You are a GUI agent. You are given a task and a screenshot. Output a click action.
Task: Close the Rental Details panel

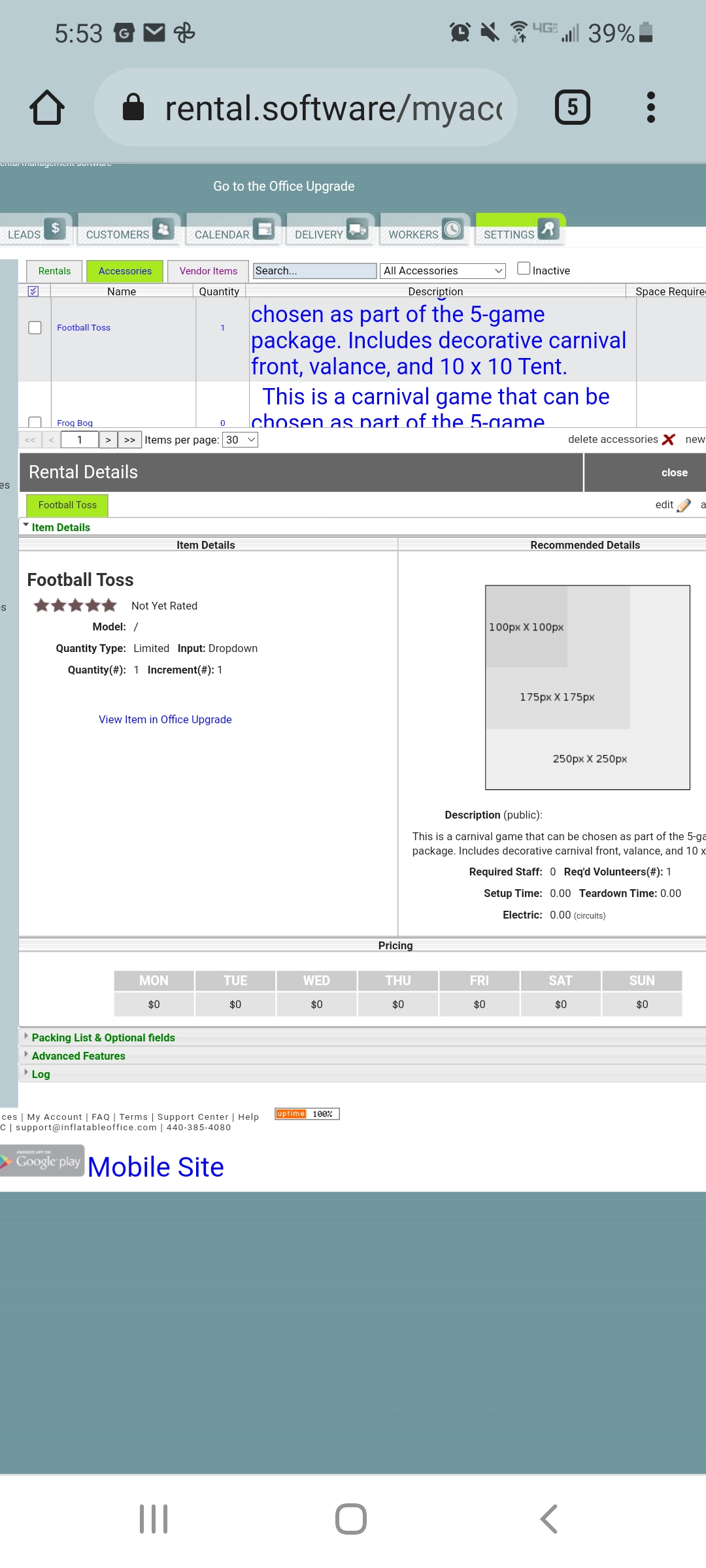(674, 472)
